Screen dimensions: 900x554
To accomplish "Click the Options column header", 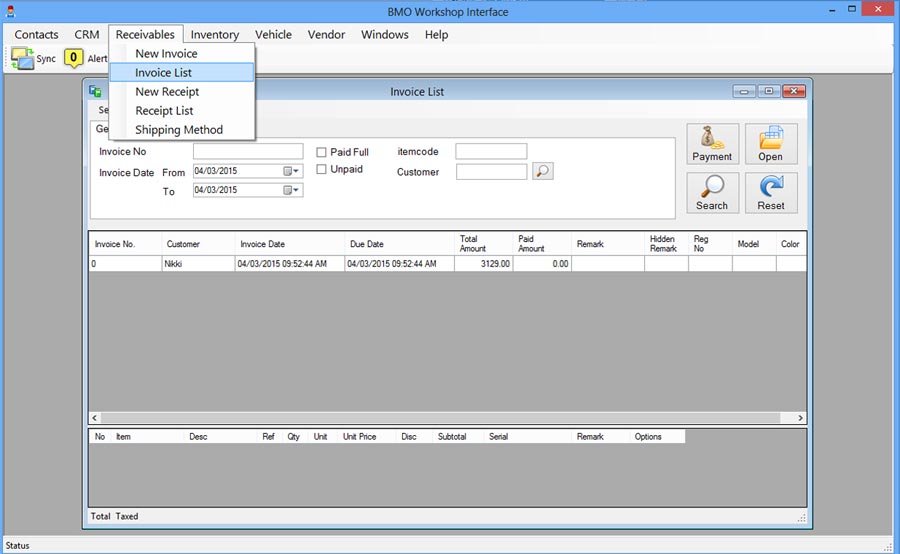I will pyautogui.click(x=657, y=437).
